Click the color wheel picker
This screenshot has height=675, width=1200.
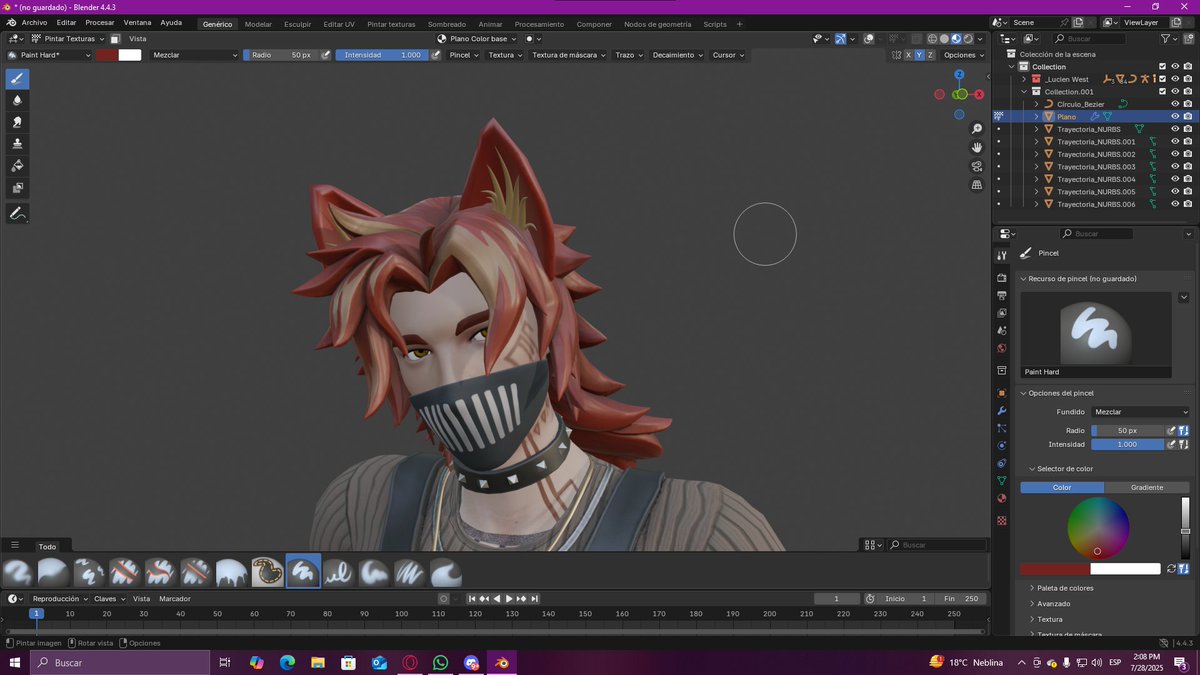click(1098, 527)
